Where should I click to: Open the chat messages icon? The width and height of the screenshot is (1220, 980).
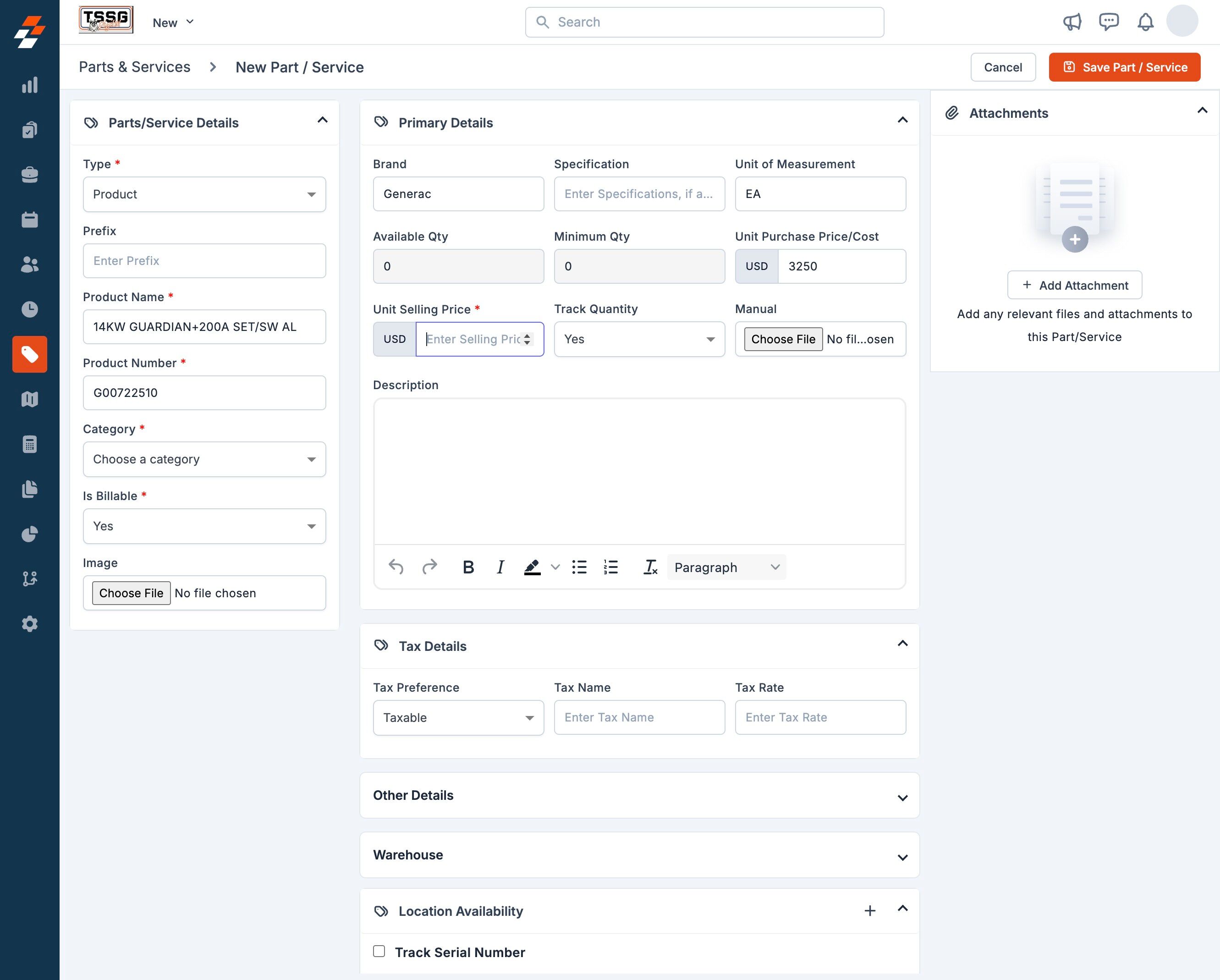pos(1108,22)
